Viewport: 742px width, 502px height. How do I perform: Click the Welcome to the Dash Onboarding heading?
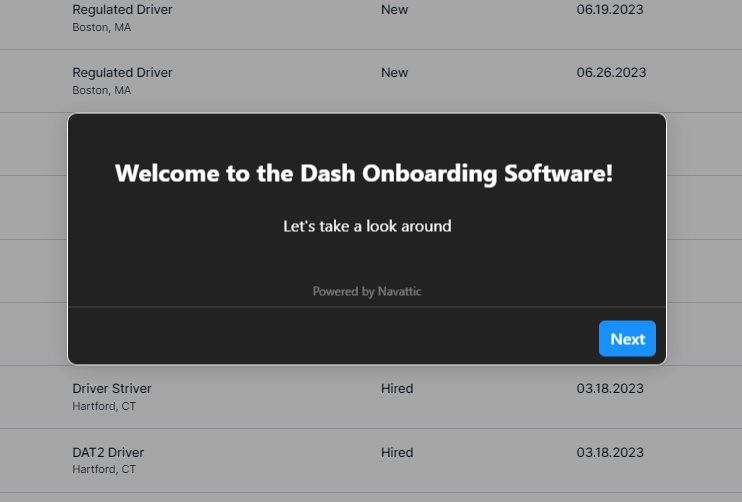pos(364,173)
